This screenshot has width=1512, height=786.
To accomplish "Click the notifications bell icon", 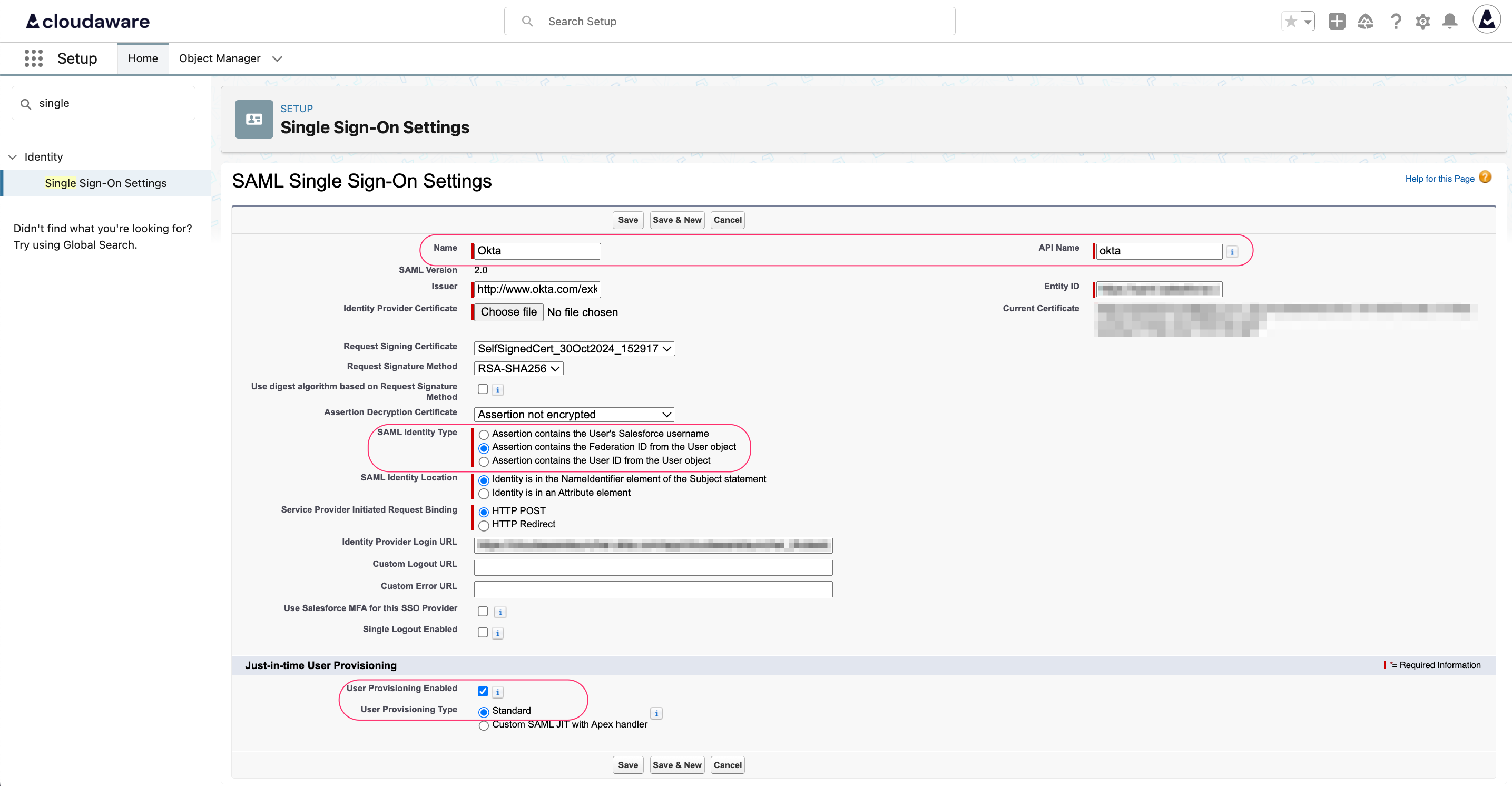I will pyautogui.click(x=1450, y=21).
